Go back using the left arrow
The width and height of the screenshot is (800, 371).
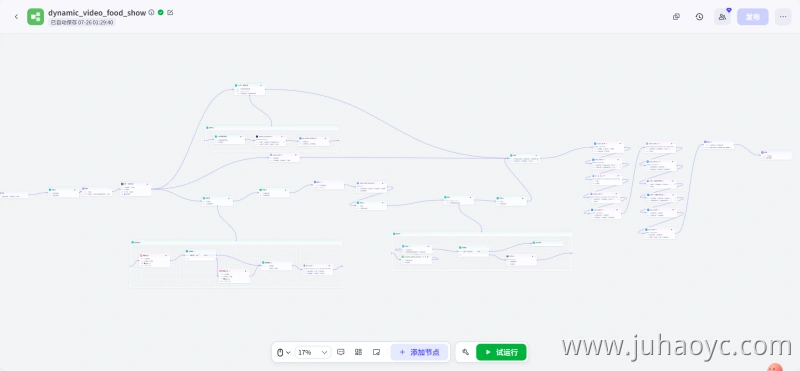tap(16, 17)
